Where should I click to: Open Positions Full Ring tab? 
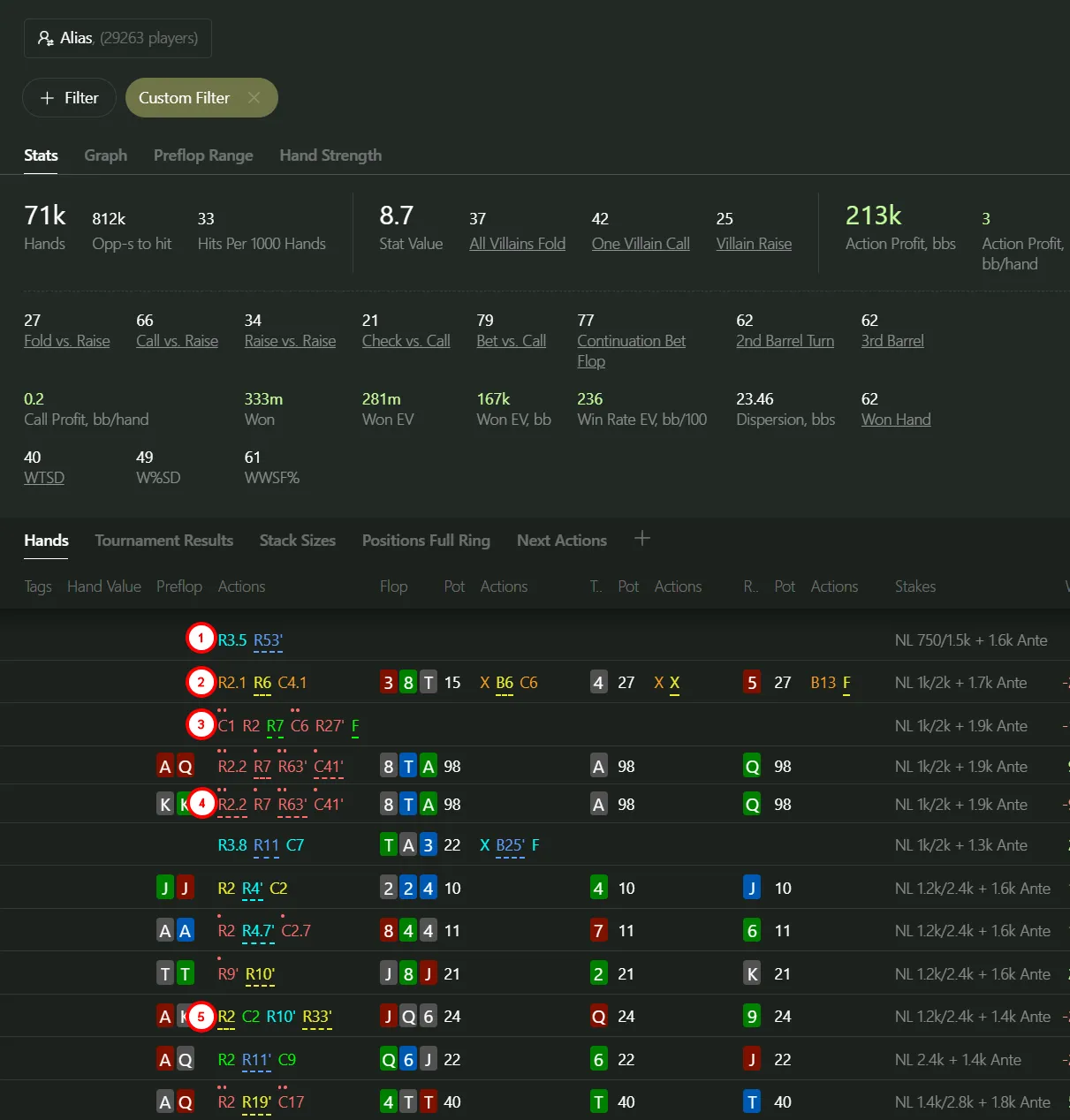(426, 541)
